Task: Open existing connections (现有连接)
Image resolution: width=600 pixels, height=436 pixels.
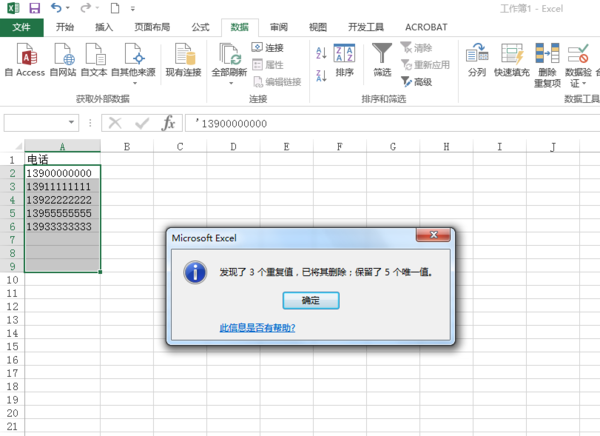Action: coord(184,60)
